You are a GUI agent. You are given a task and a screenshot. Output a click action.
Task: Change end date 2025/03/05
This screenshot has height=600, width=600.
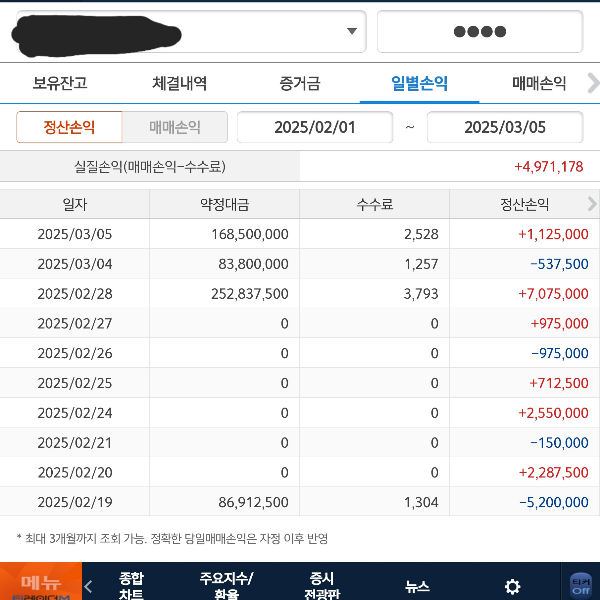(x=504, y=127)
